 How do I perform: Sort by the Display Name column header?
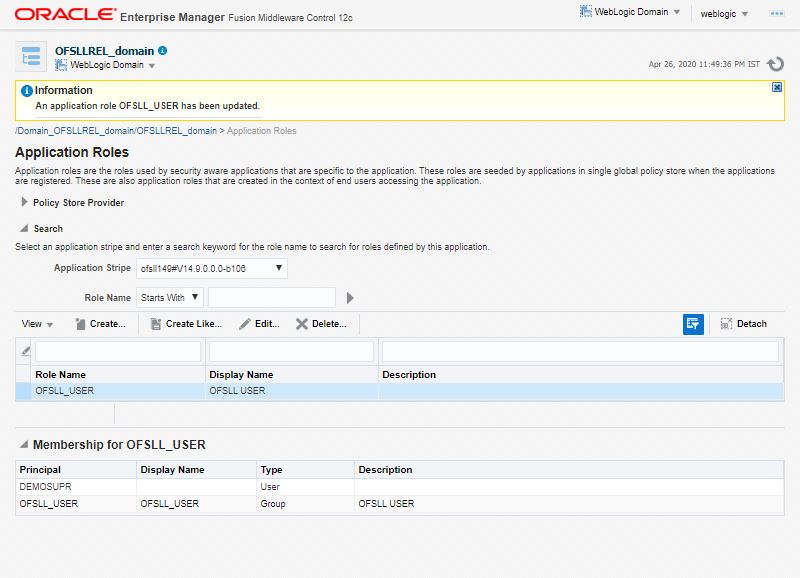click(x=241, y=374)
